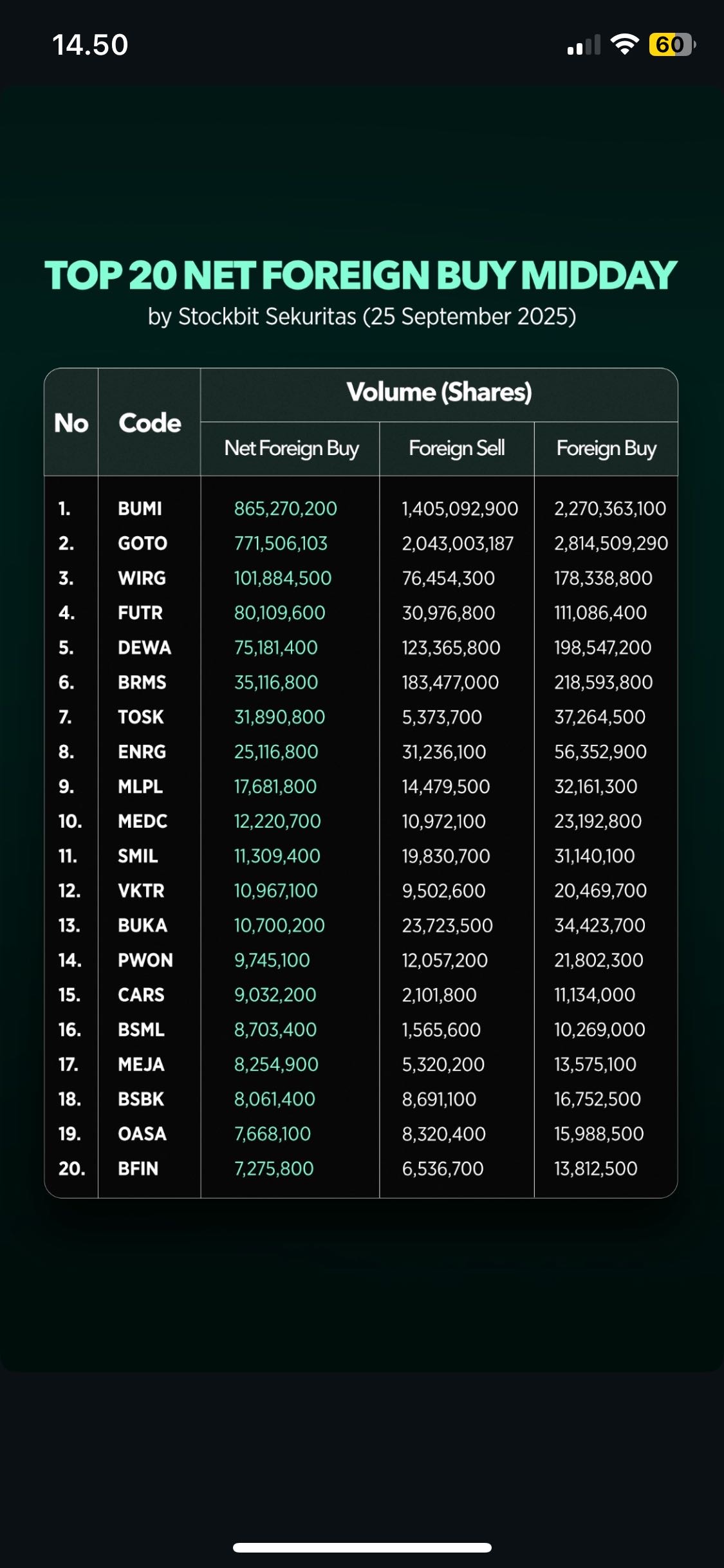Tap the BFIN stock code in row 20
This screenshot has width=724, height=1568.
(138, 1169)
